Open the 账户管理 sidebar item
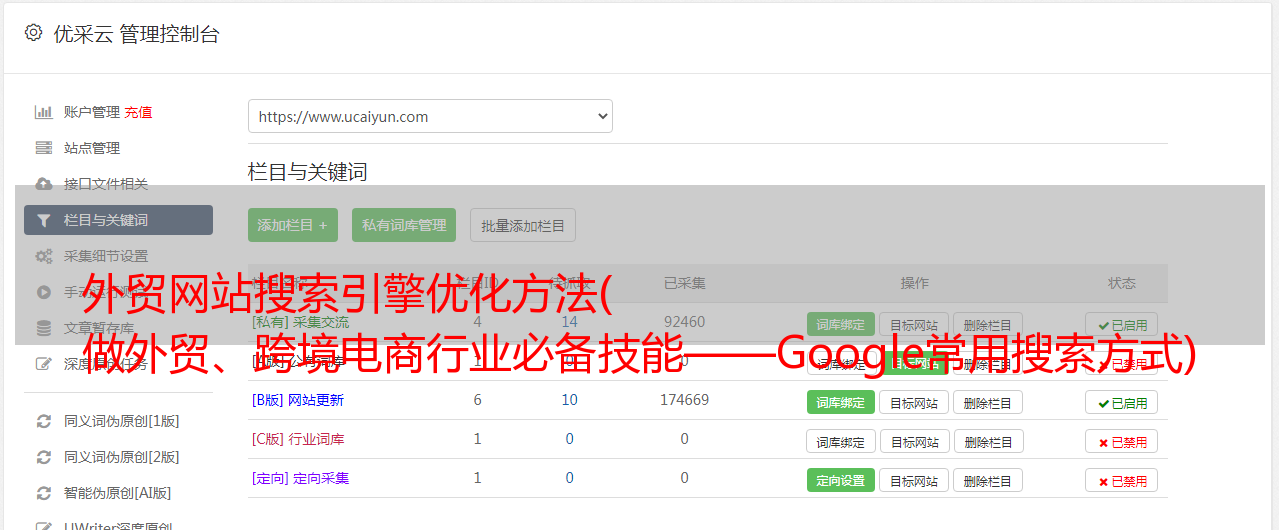The width and height of the screenshot is (1279, 530). click(x=92, y=112)
